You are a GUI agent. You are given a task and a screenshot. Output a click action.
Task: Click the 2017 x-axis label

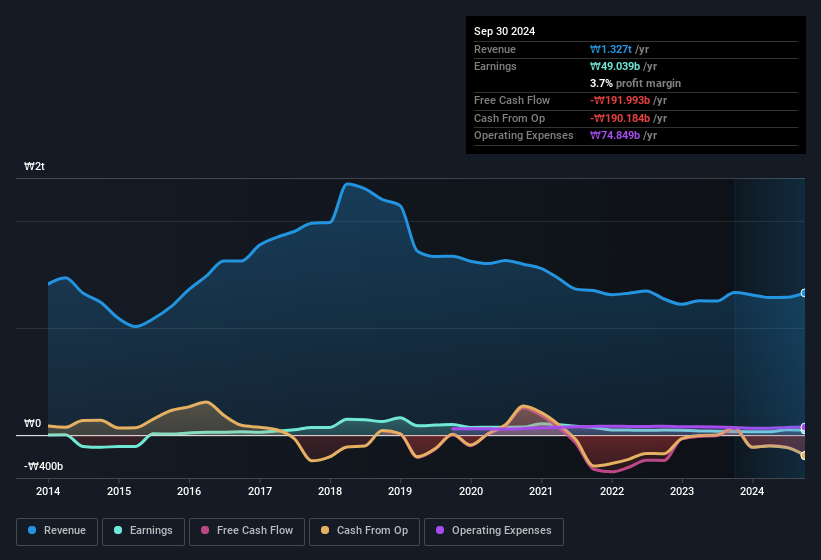[x=260, y=491]
